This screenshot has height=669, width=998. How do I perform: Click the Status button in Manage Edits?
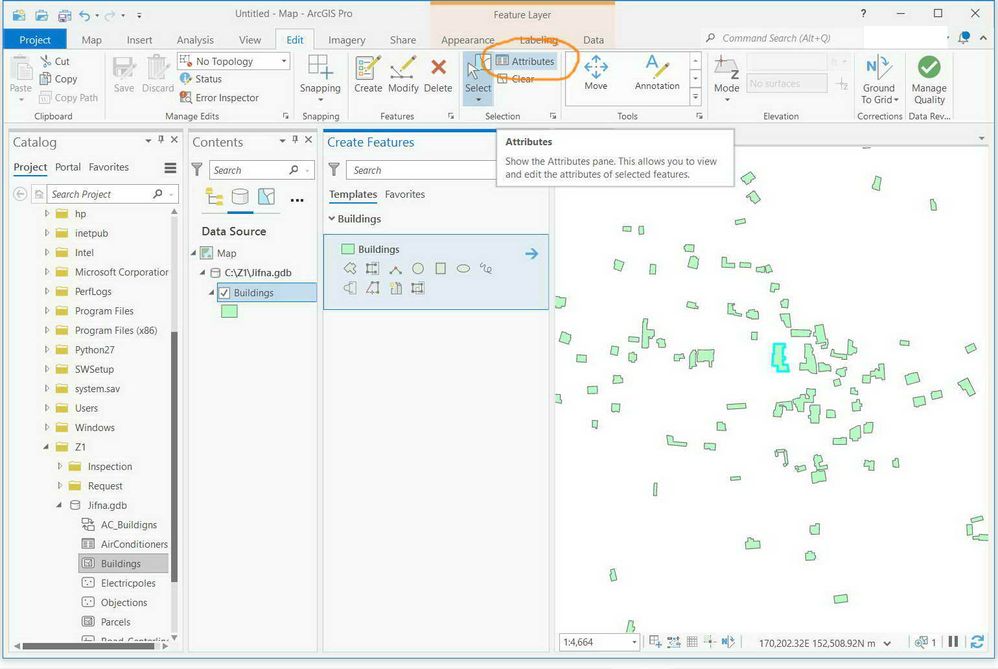click(x=200, y=79)
